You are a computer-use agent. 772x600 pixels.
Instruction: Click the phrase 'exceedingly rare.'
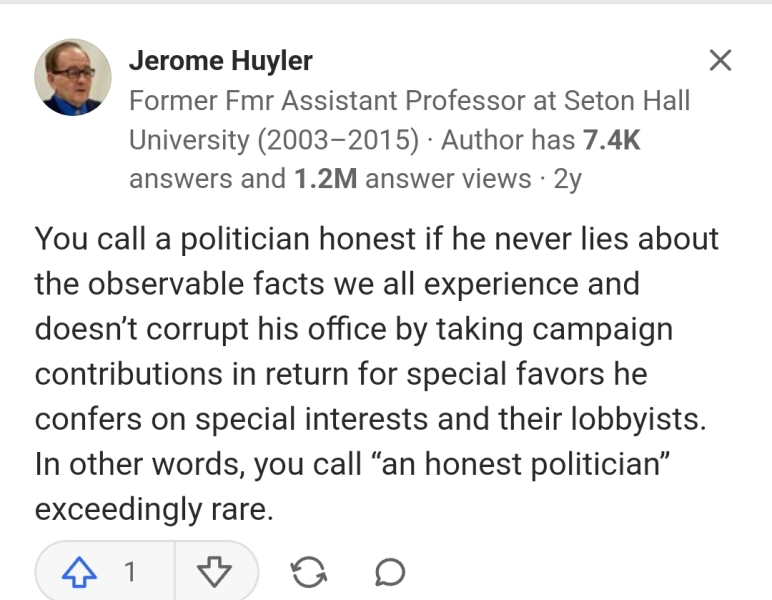coord(153,509)
